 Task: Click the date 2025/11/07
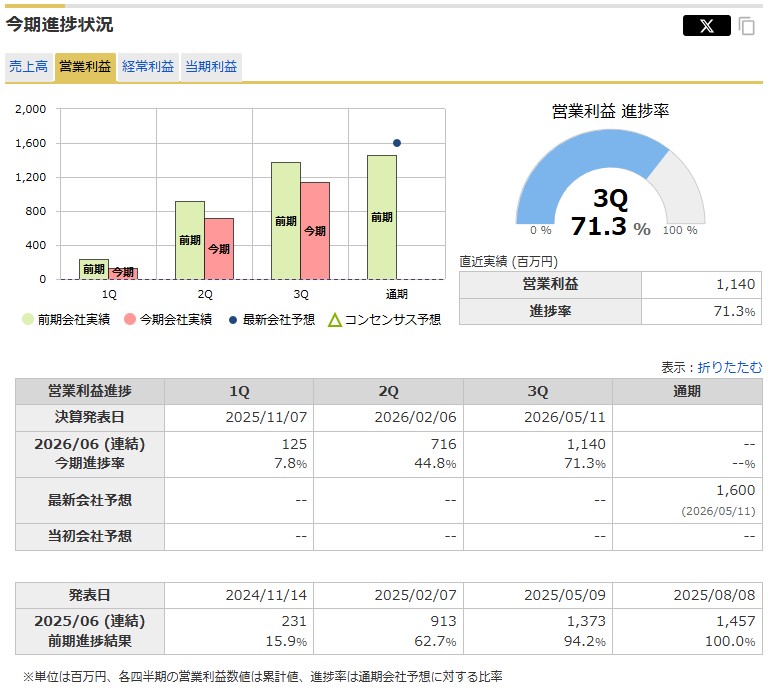pyautogui.click(x=266, y=418)
